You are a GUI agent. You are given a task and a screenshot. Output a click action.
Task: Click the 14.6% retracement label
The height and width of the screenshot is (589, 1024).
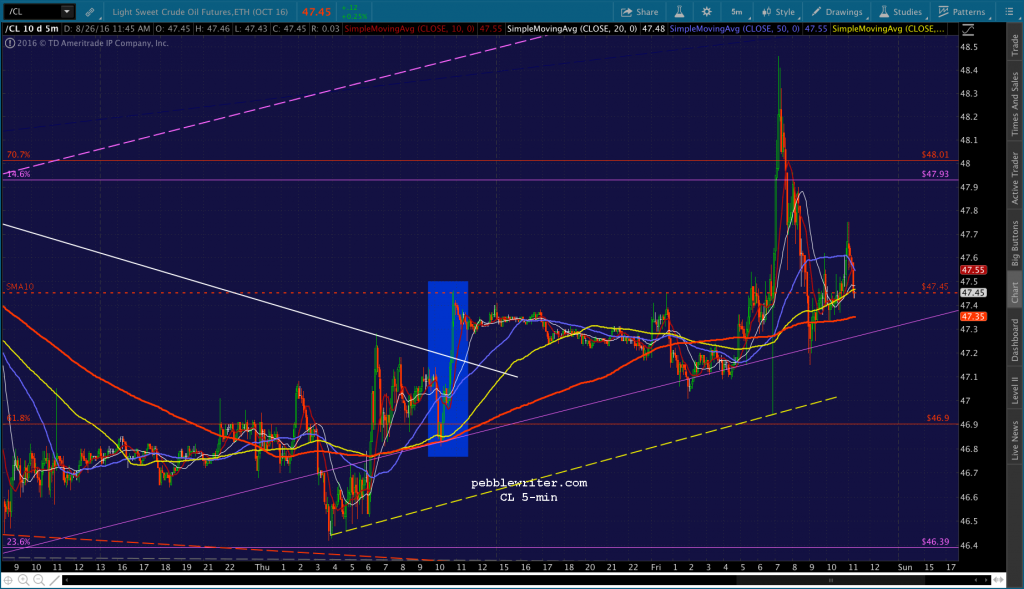[x=18, y=174]
